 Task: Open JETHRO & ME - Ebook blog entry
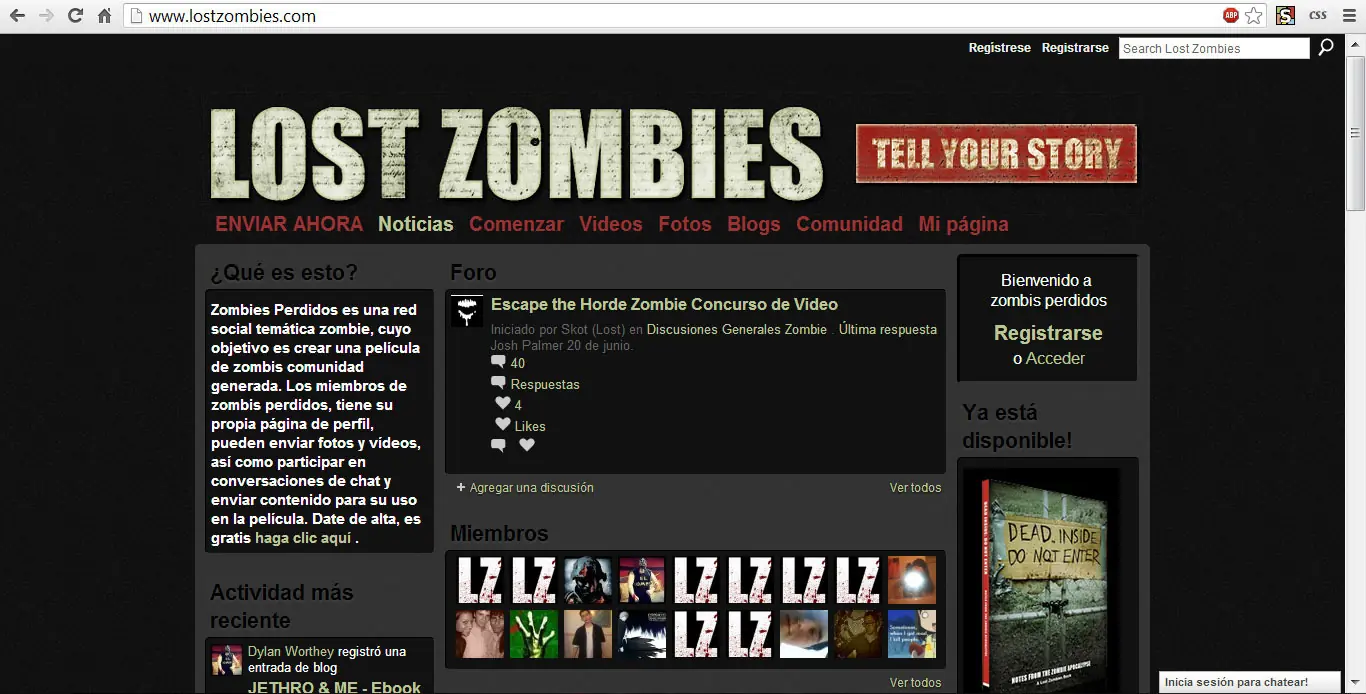pos(334,687)
